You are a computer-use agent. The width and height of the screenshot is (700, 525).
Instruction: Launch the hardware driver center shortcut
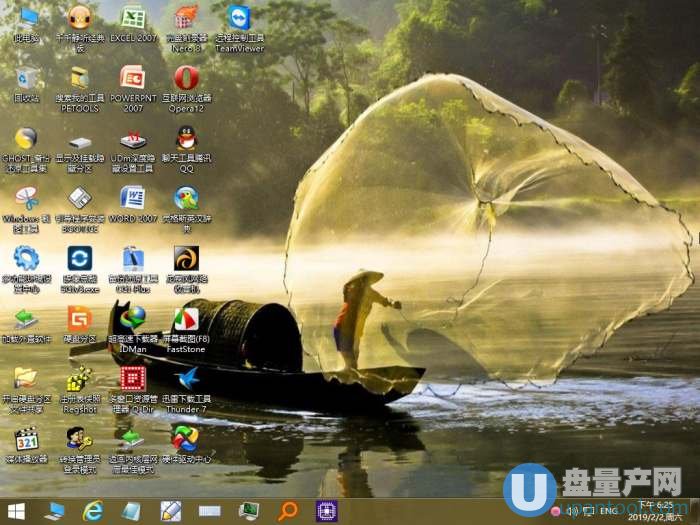click(187, 445)
